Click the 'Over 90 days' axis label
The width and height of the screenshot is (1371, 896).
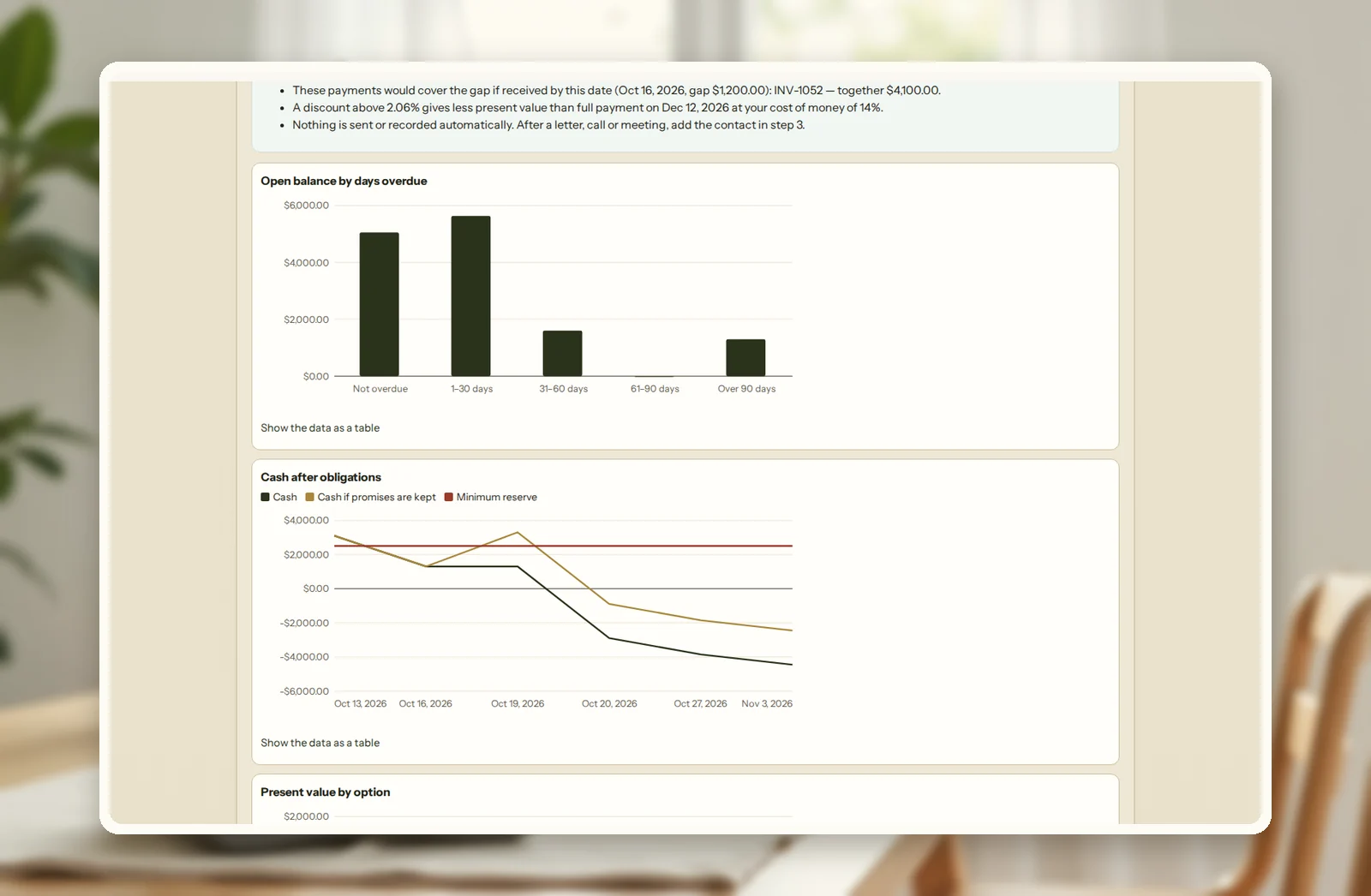[x=746, y=389]
